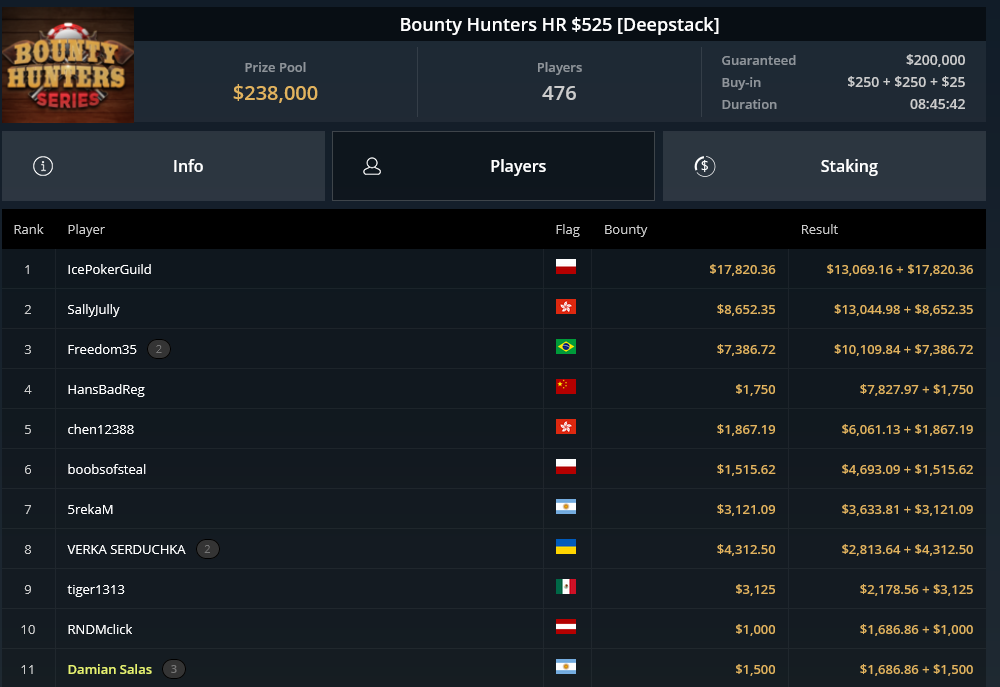This screenshot has height=687, width=1000.
Task: Click tiger1313's Mexico flag
Action: pyautogui.click(x=566, y=586)
